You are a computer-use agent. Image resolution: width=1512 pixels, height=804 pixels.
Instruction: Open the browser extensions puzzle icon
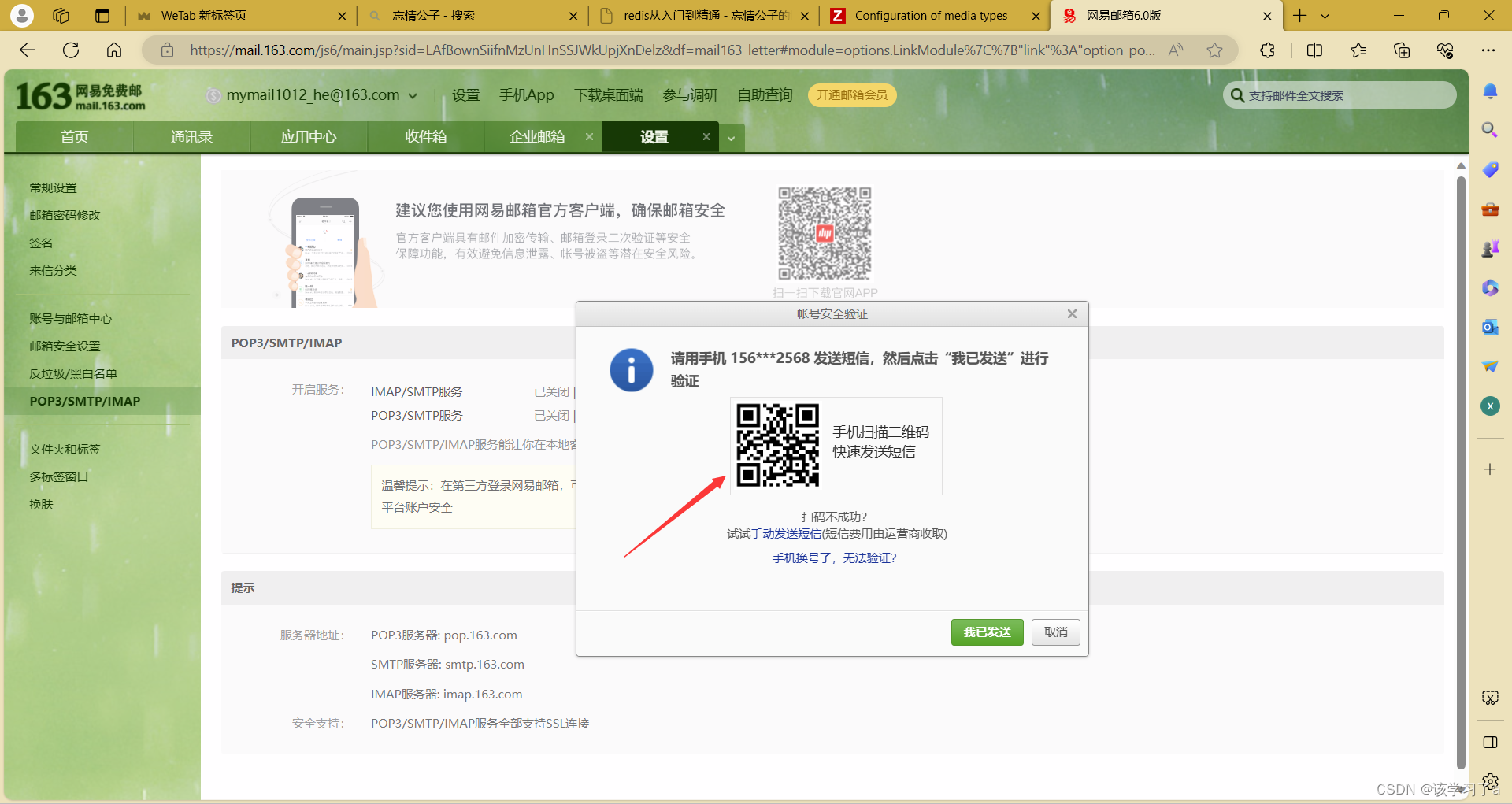1267,50
